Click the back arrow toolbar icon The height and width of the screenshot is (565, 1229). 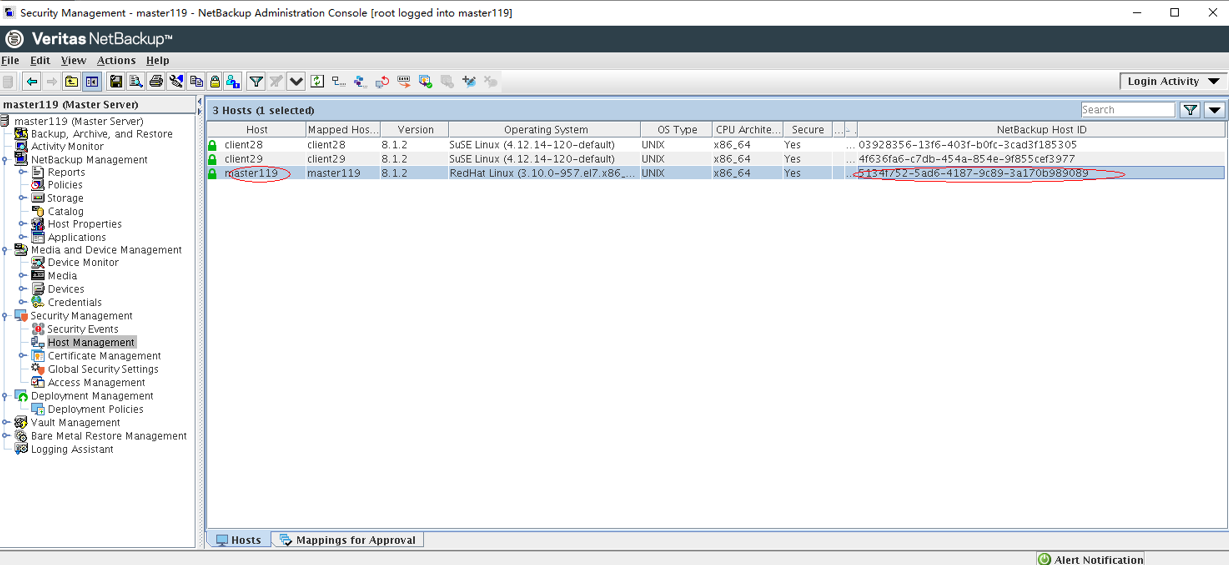click(x=32, y=82)
